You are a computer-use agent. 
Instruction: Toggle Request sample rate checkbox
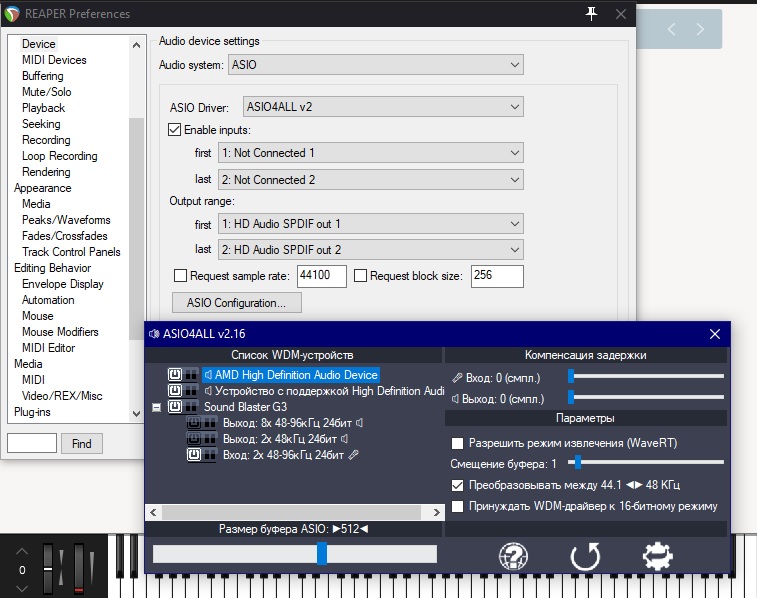point(180,276)
